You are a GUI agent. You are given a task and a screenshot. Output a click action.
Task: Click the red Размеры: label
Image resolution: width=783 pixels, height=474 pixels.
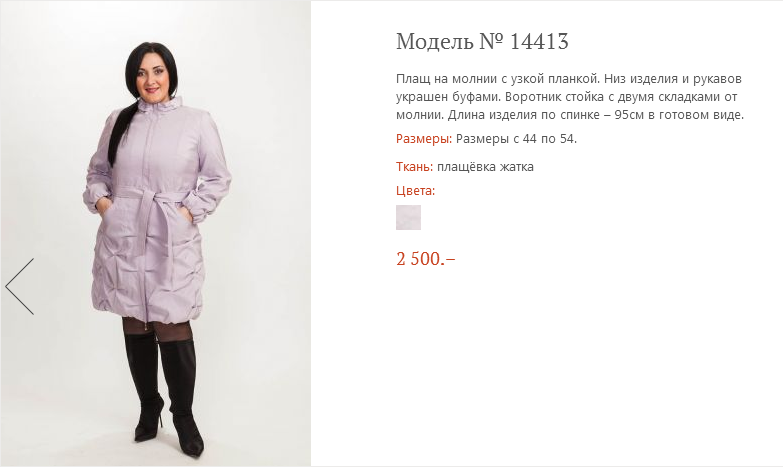[423, 138]
